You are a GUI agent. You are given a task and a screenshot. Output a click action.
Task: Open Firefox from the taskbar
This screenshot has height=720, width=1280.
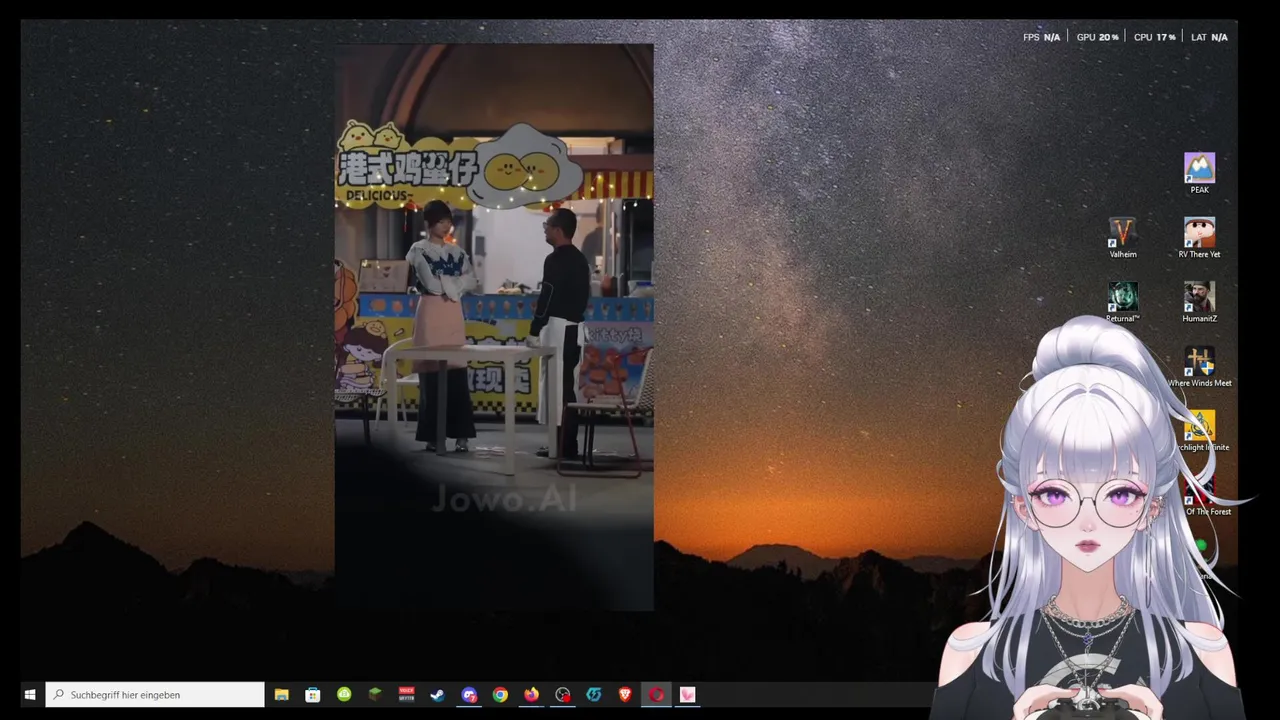click(x=531, y=694)
